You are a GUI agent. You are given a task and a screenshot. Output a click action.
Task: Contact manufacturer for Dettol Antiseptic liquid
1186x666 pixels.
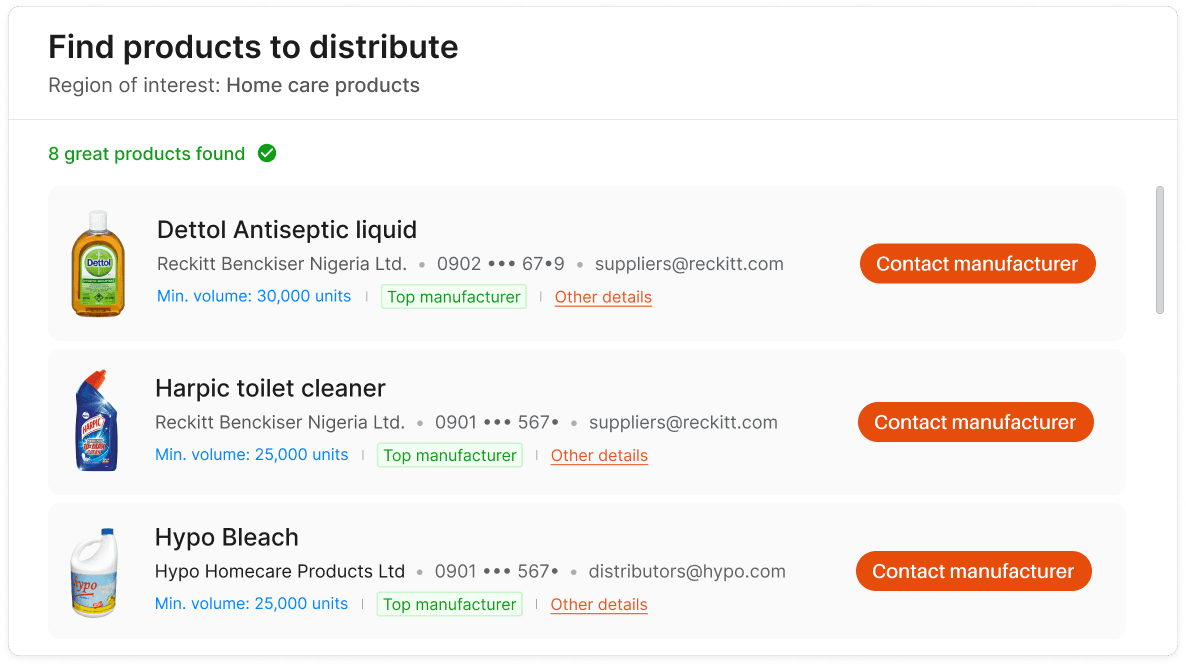(977, 264)
